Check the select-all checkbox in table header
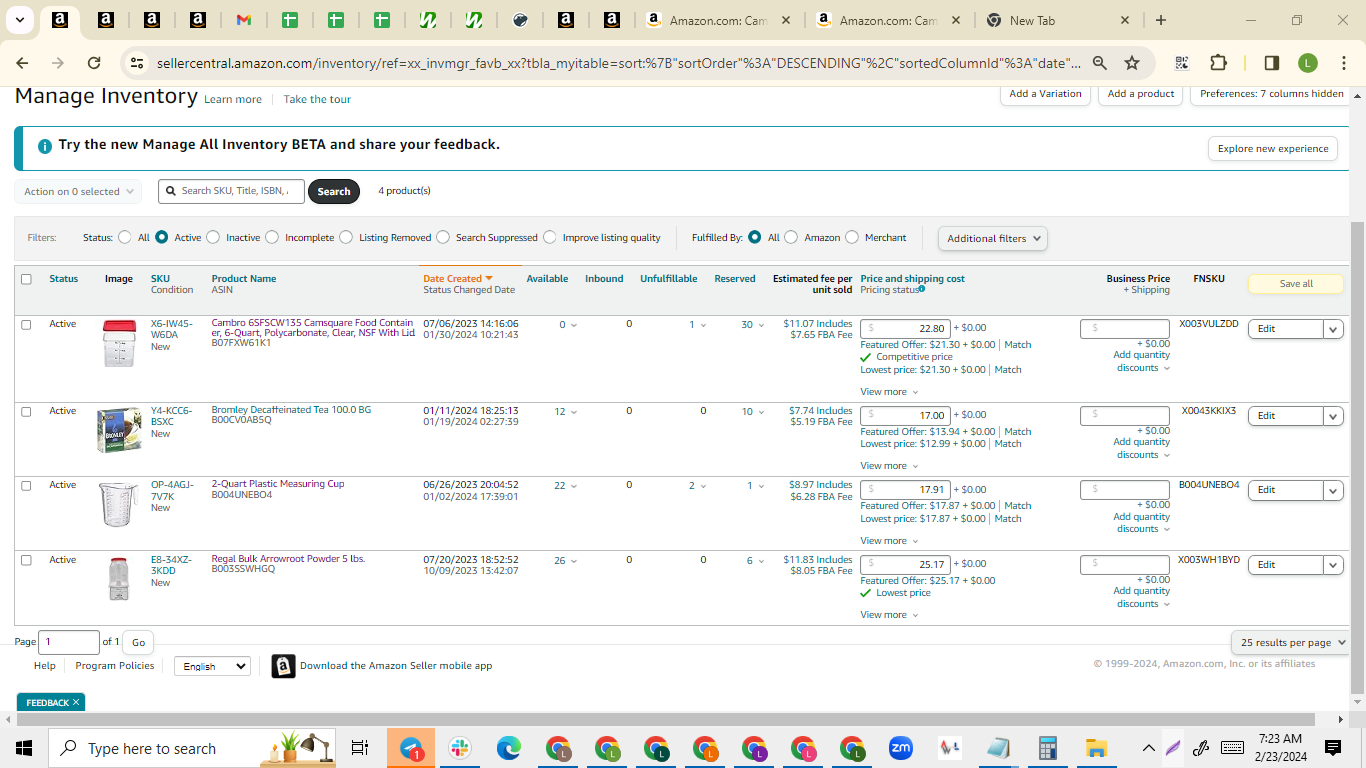Screen dimensions: 1366x768 (x=26, y=279)
